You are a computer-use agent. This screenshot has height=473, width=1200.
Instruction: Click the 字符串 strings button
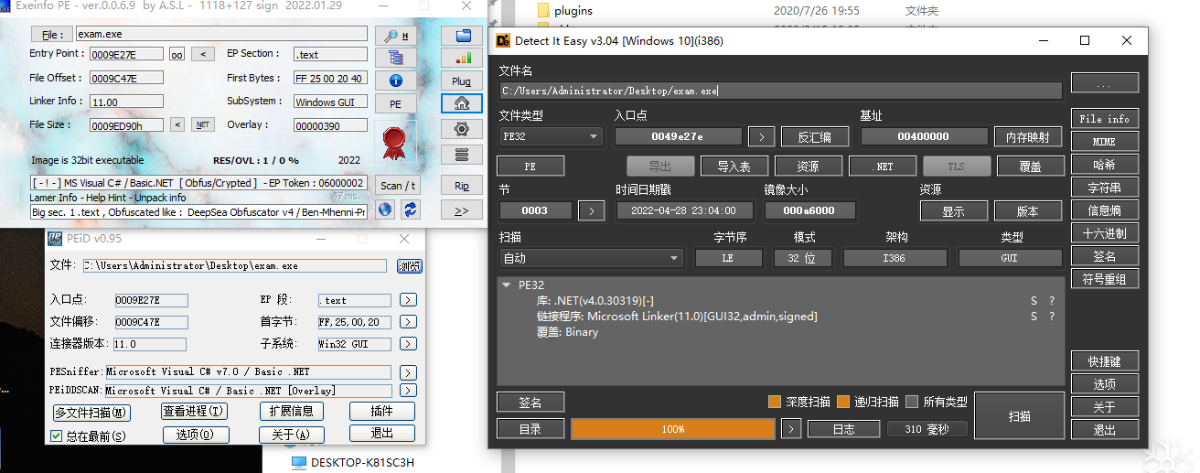[1104, 187]
